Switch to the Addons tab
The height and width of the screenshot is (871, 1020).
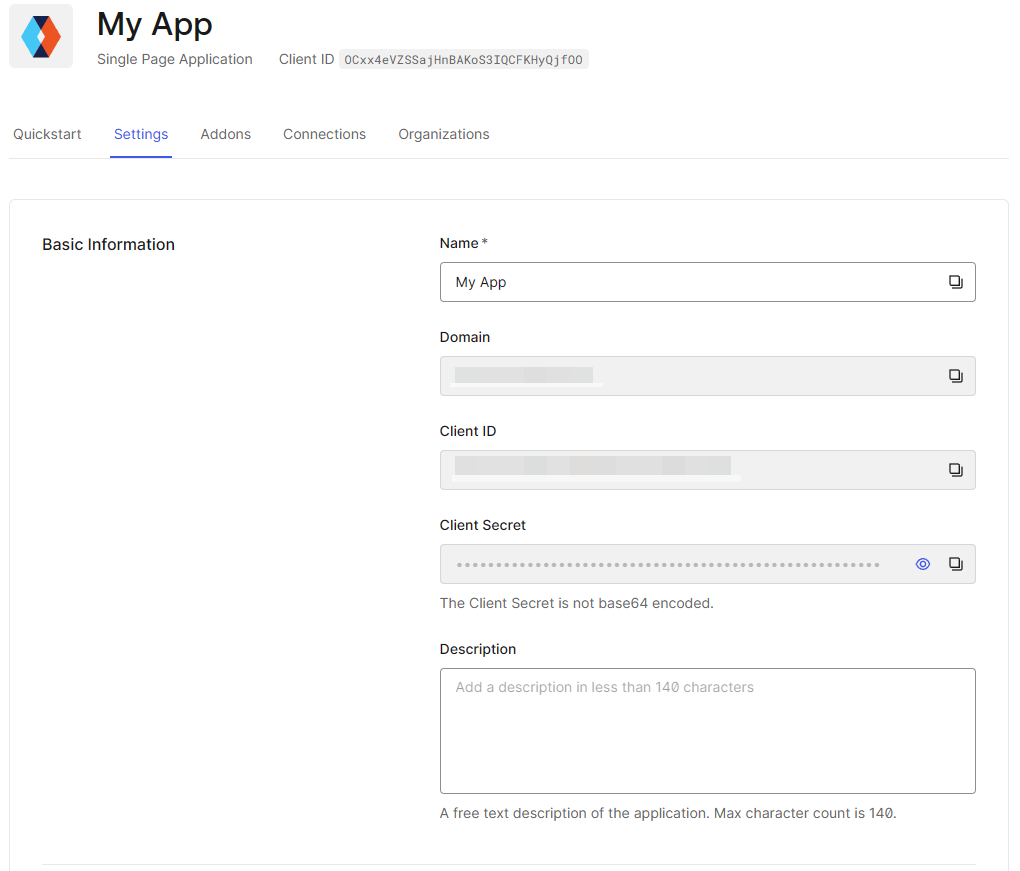click(225, 134)
